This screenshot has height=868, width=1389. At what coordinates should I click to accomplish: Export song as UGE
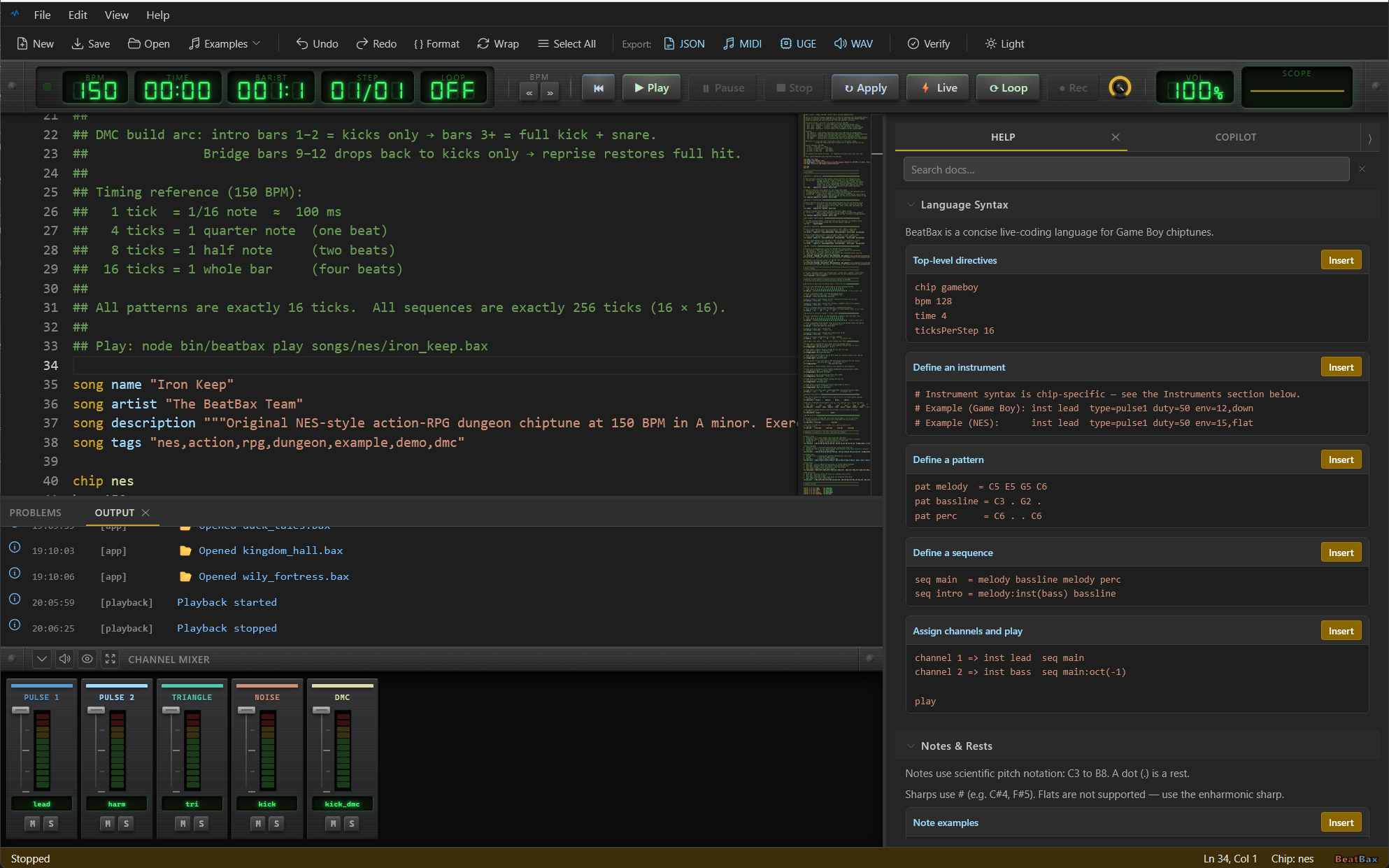click(798, 43)
